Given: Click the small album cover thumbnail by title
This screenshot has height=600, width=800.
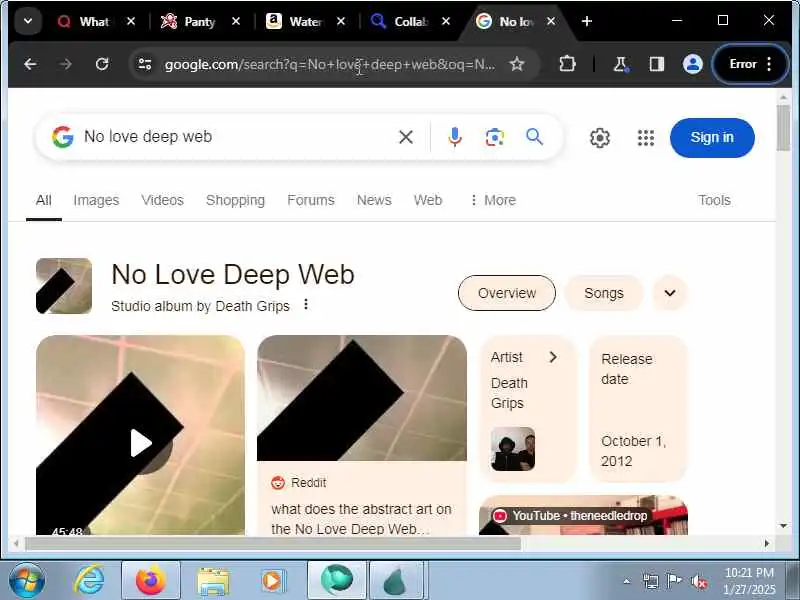Looking at the screenshot, I should coord(64,286).
